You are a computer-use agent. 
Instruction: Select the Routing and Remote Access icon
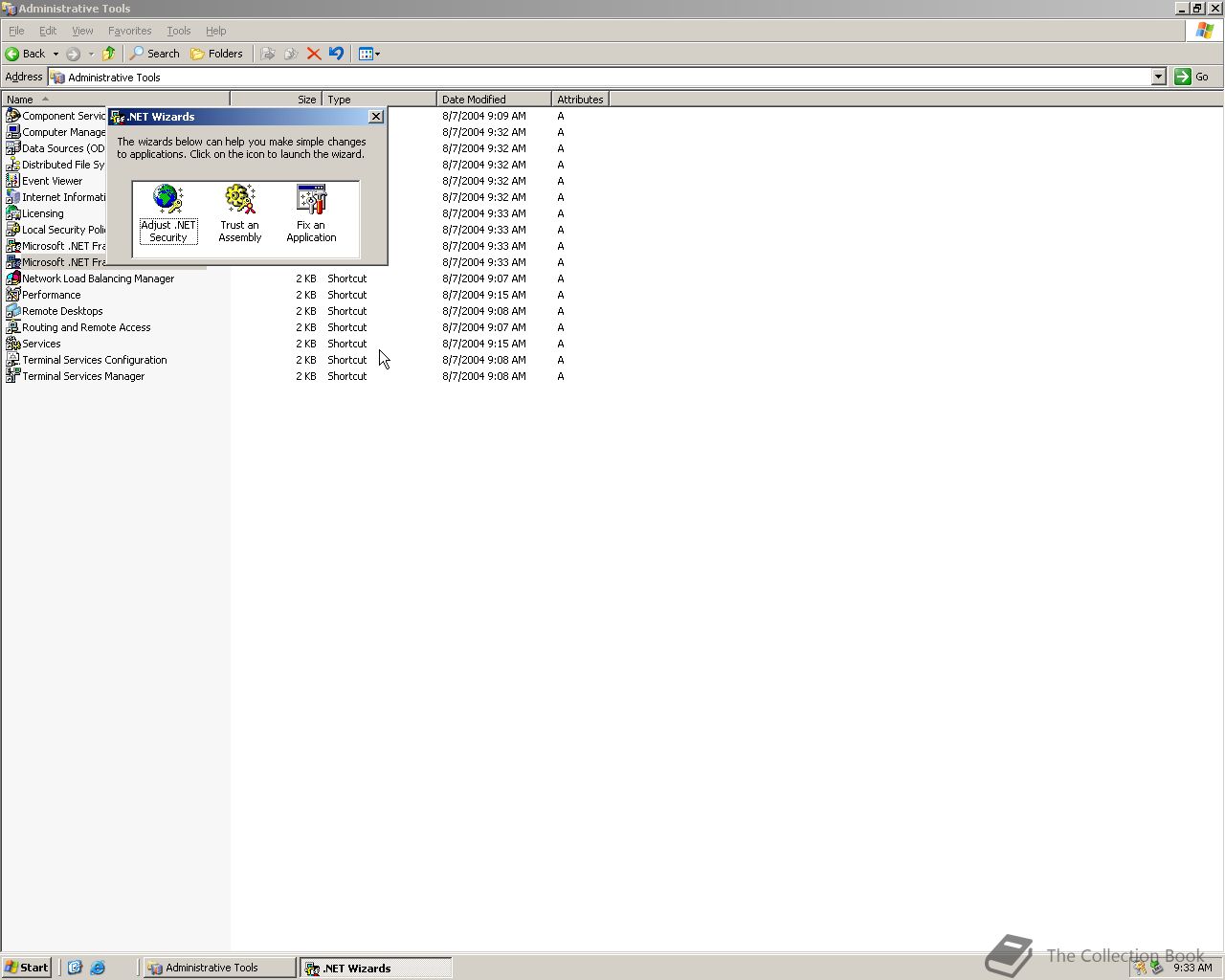pos(13,327)
